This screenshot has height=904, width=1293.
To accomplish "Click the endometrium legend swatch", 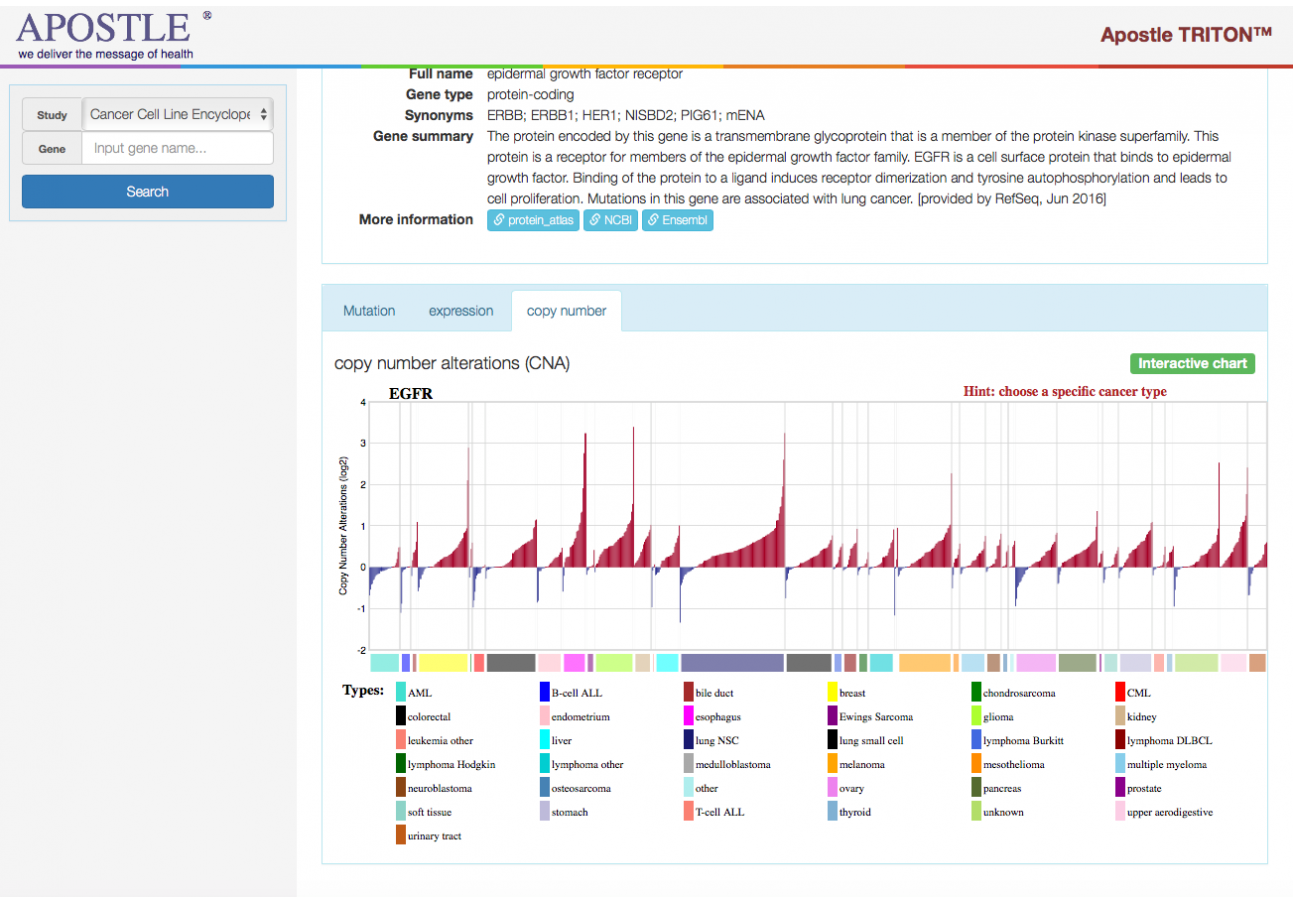I will pyautogui.click(x=545, y=716).
